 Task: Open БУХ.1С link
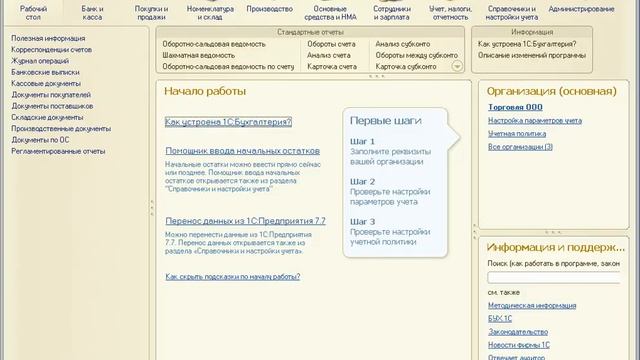pos(500,319)
